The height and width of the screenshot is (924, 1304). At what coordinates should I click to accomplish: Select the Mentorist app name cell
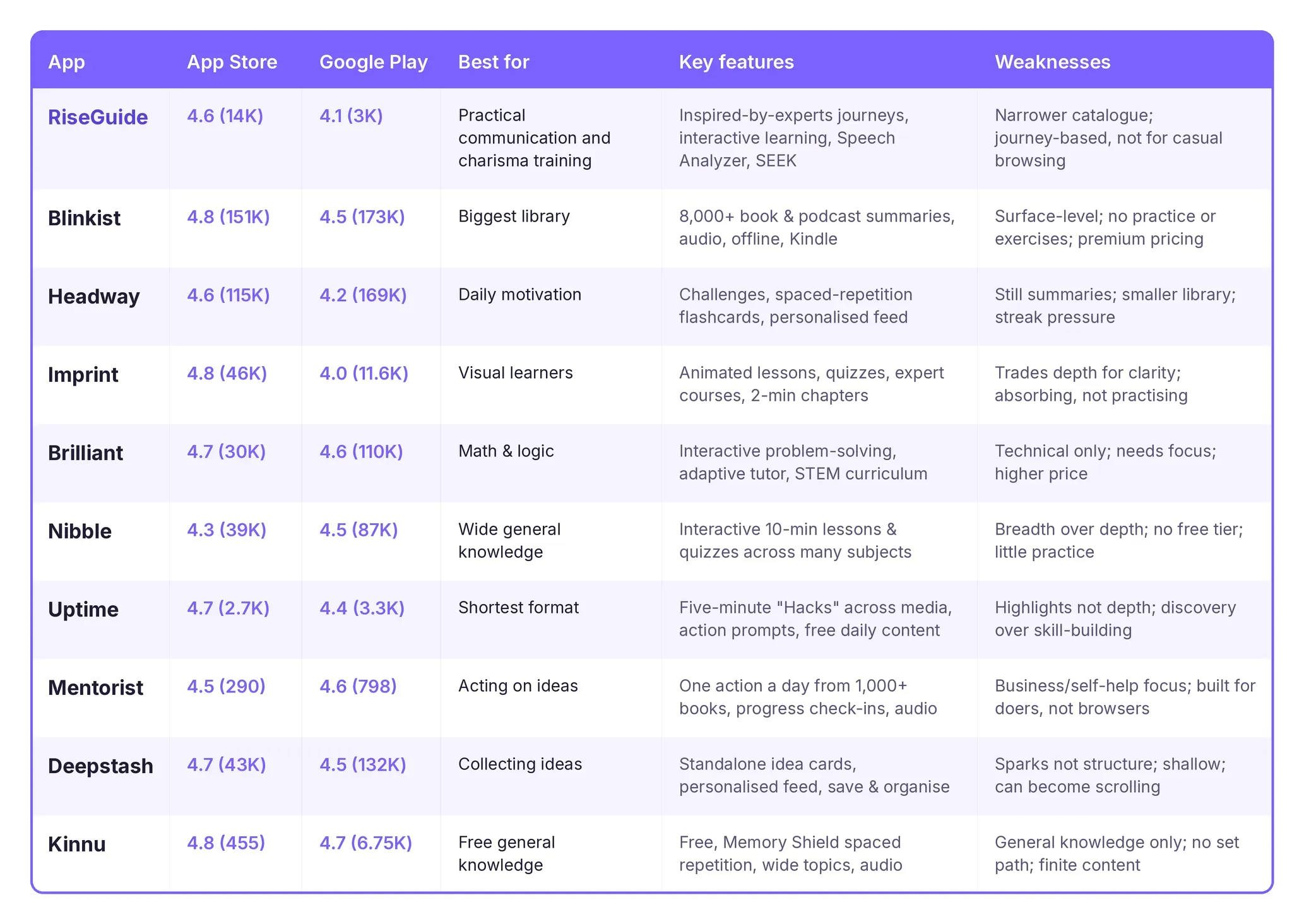tap(95, 687)
